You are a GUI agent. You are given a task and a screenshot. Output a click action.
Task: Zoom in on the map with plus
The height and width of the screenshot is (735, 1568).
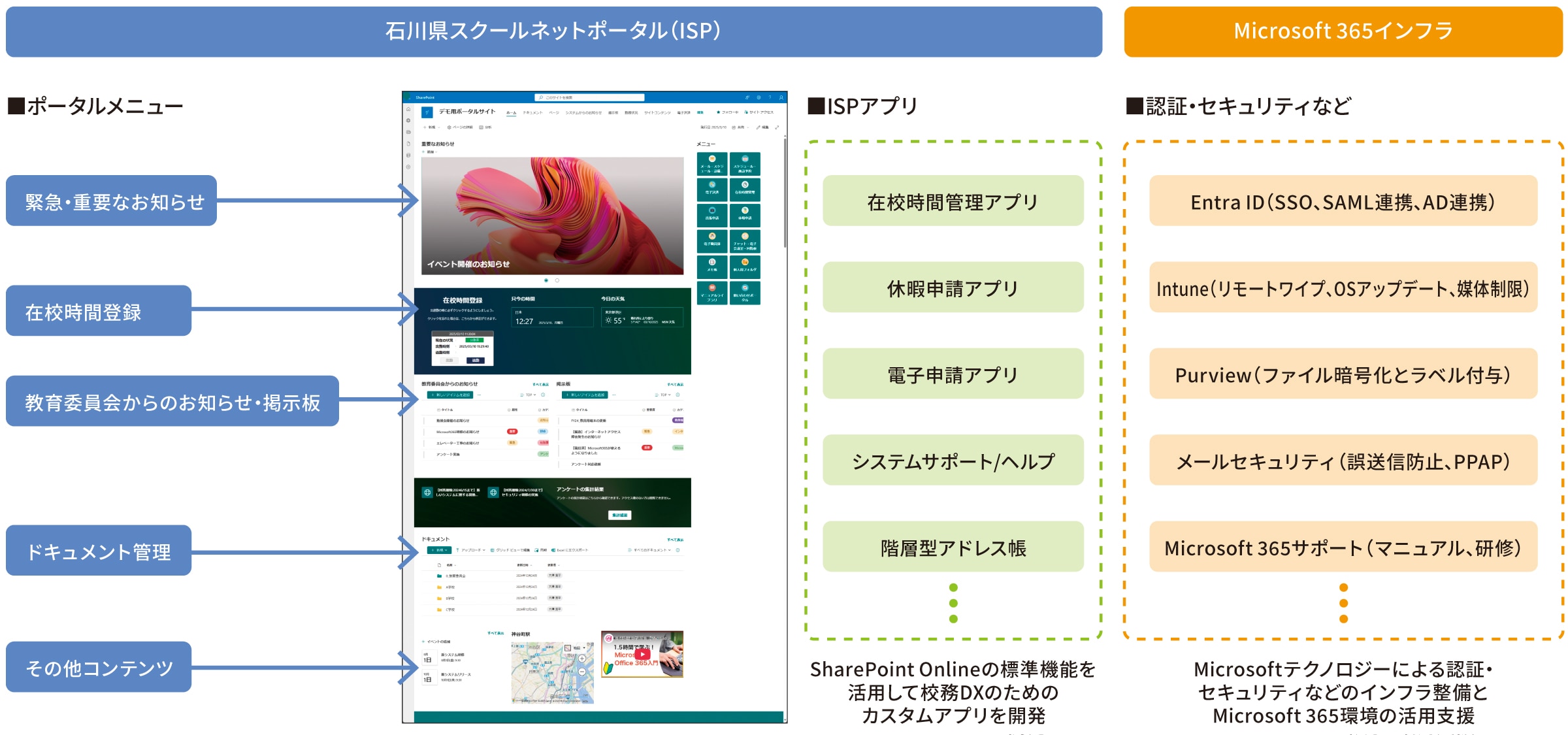tap(581, 659)
